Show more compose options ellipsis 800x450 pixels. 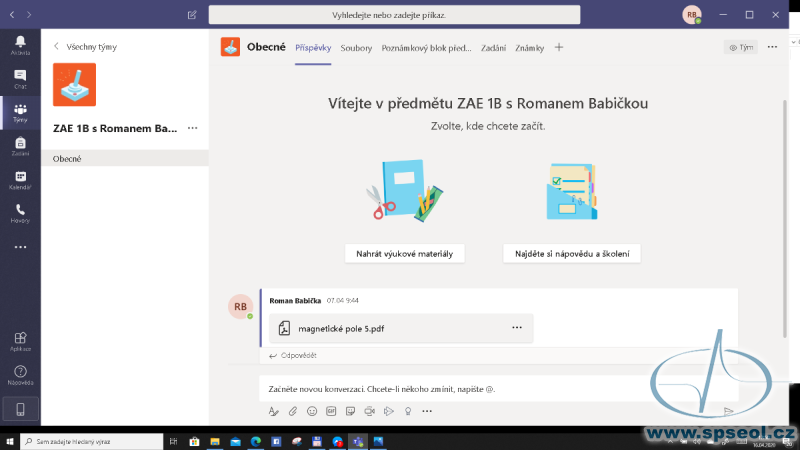click(x=427, y=411)
